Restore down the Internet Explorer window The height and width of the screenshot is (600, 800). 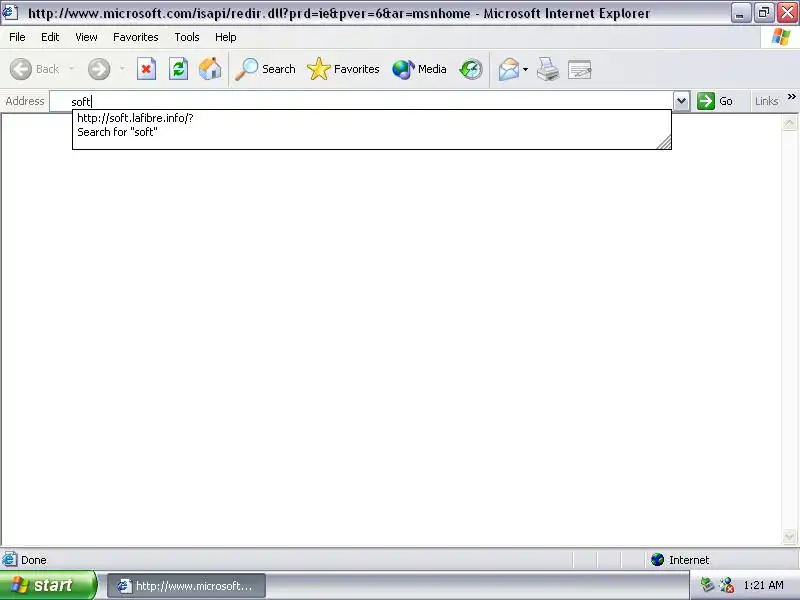point(764,13)
